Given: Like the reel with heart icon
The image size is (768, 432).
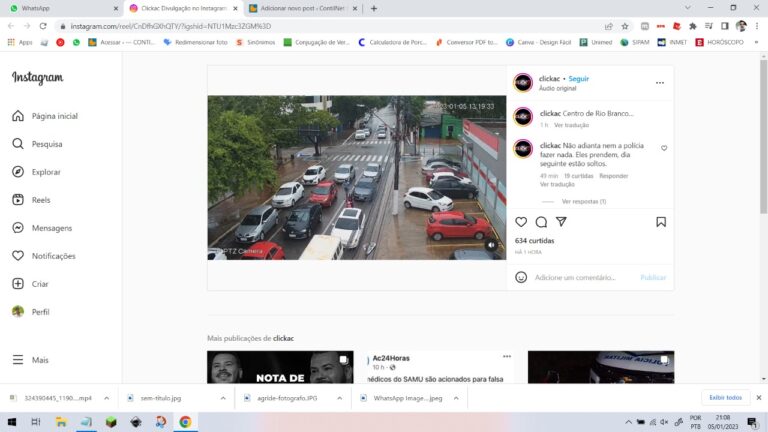Looking at the screenshot, I should (x=521, y=222).
